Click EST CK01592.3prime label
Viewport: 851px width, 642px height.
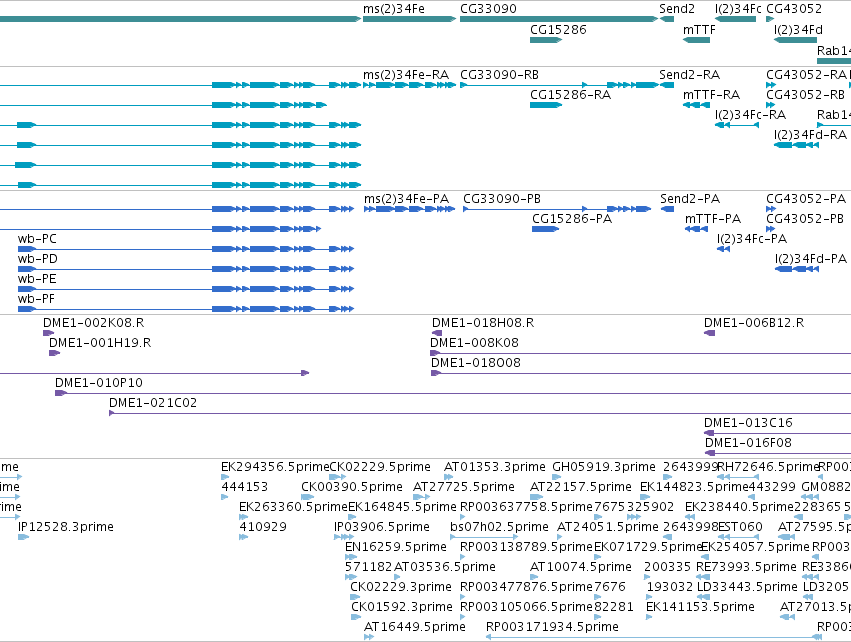(402, 607)
